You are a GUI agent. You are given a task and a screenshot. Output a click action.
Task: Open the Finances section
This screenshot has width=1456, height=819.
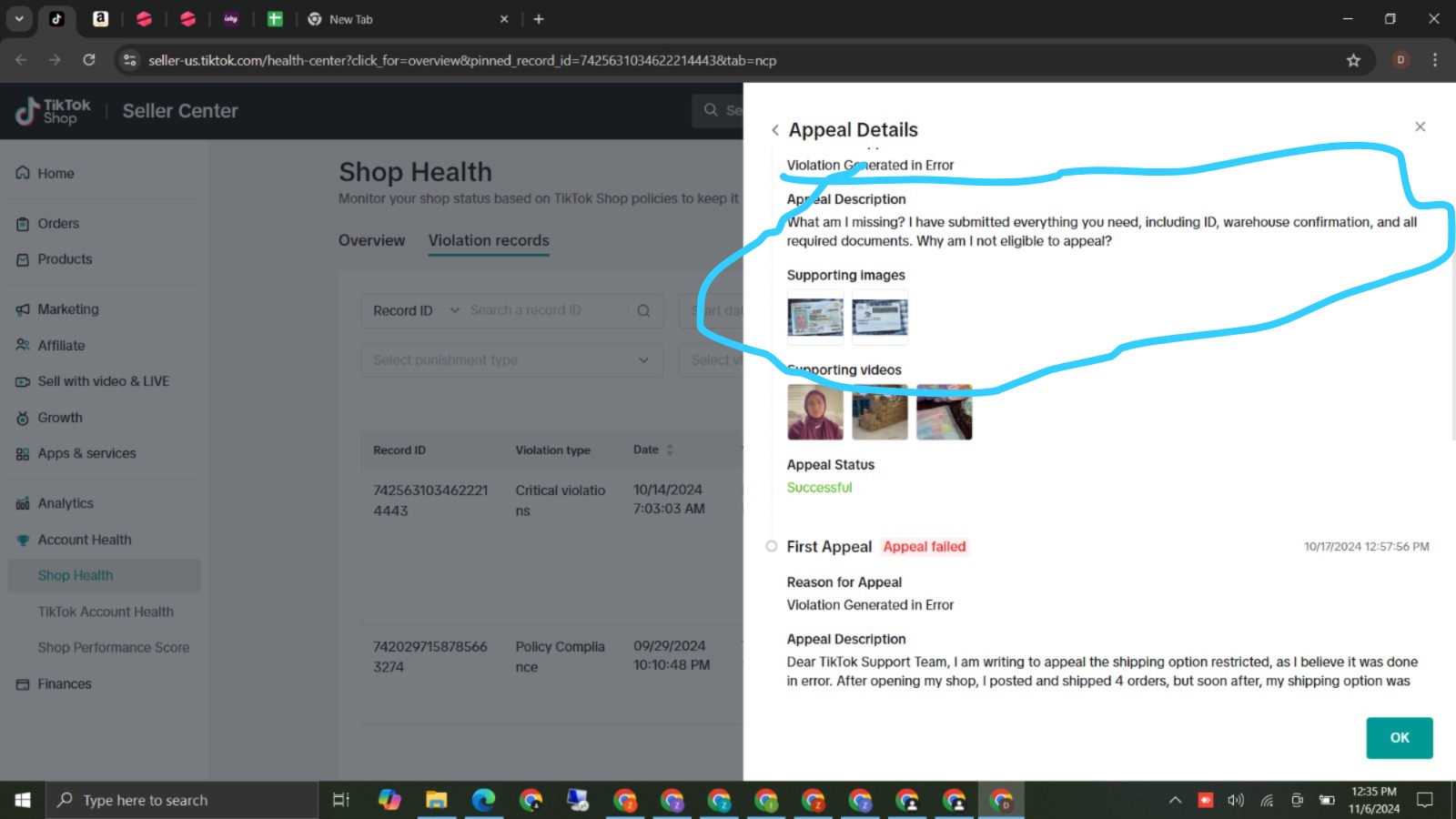pyautogui.click(x=64, y=683)
